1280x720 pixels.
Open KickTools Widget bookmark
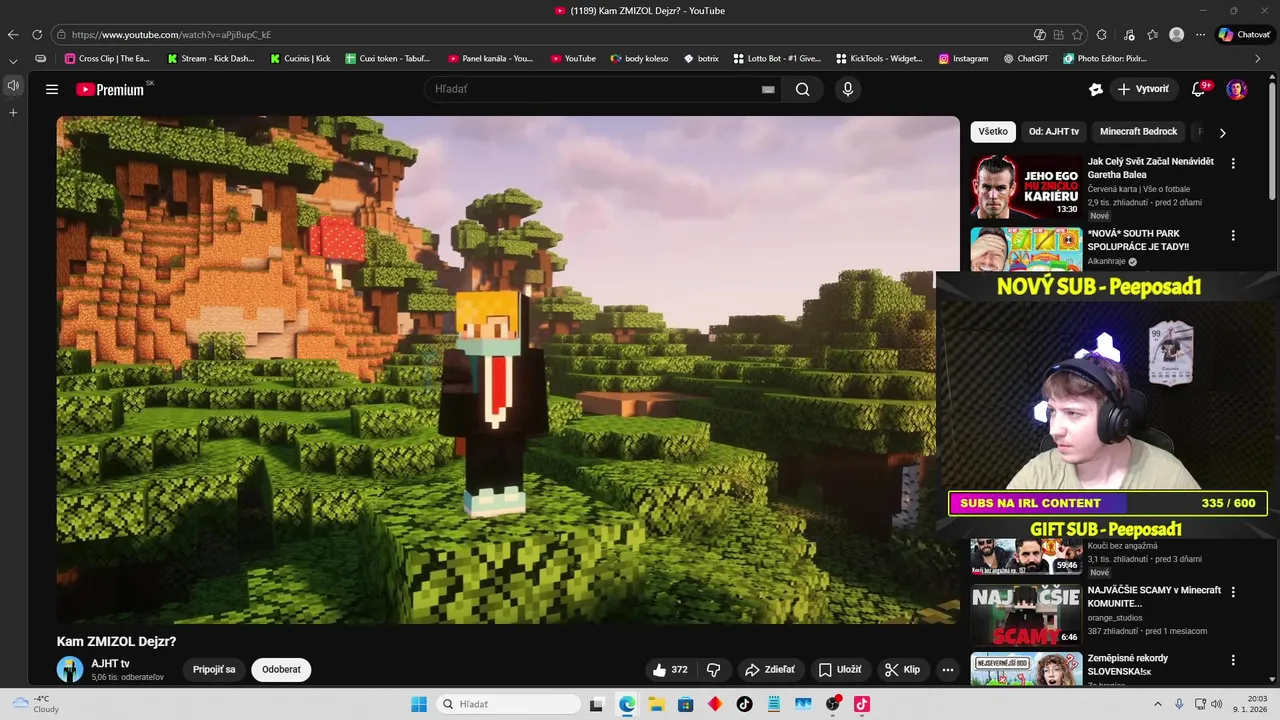[879, 59]
